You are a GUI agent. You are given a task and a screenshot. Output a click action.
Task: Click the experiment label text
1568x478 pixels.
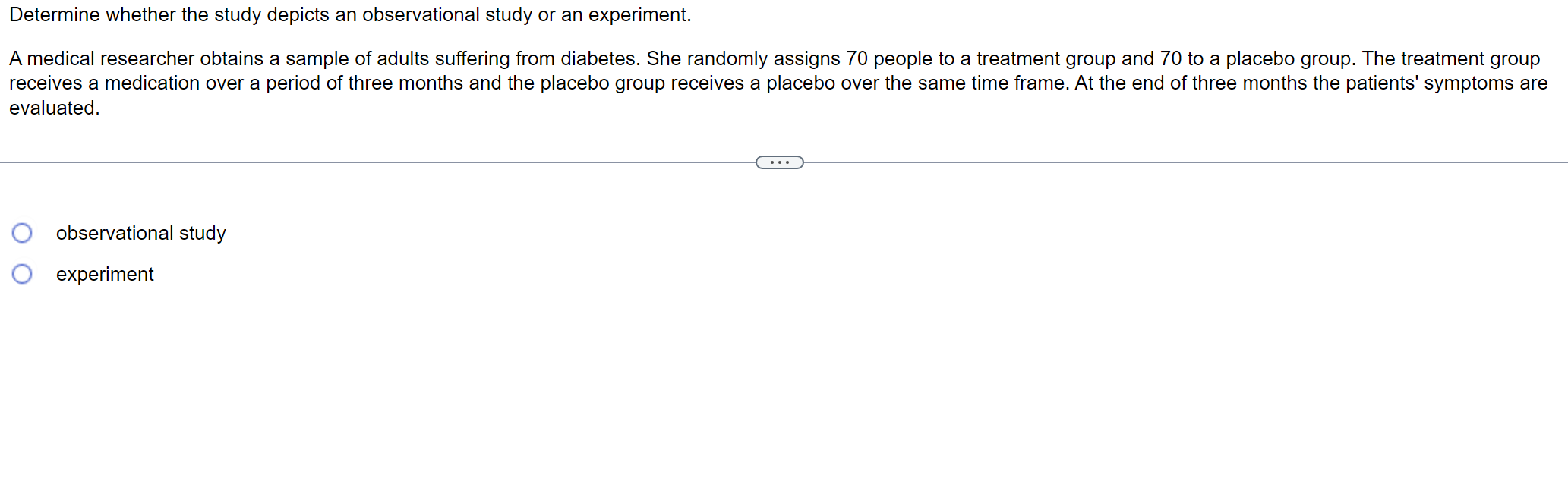pyautogui.click(x=104, y=275)
